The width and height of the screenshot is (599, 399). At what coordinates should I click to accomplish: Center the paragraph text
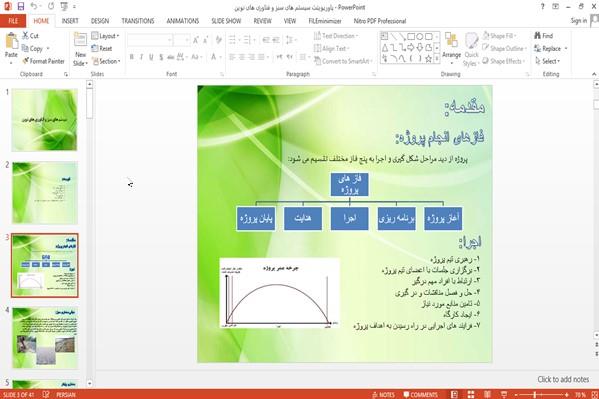pyautogui.click(x=241, y=57)
